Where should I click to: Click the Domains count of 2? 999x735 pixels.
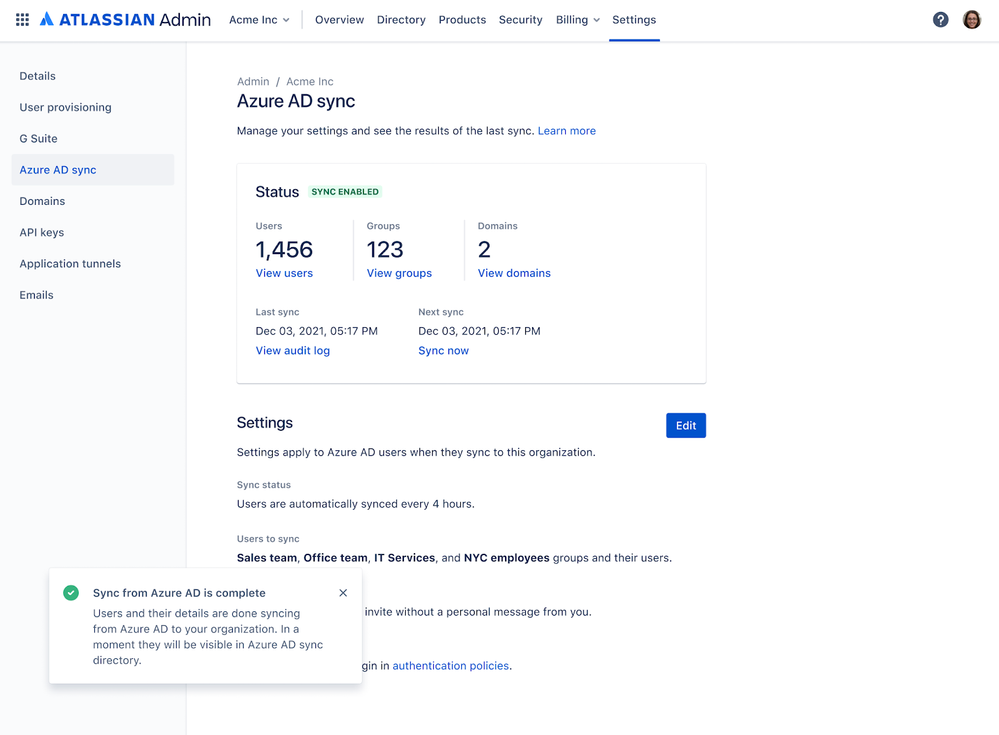click(x=484, y=250)
